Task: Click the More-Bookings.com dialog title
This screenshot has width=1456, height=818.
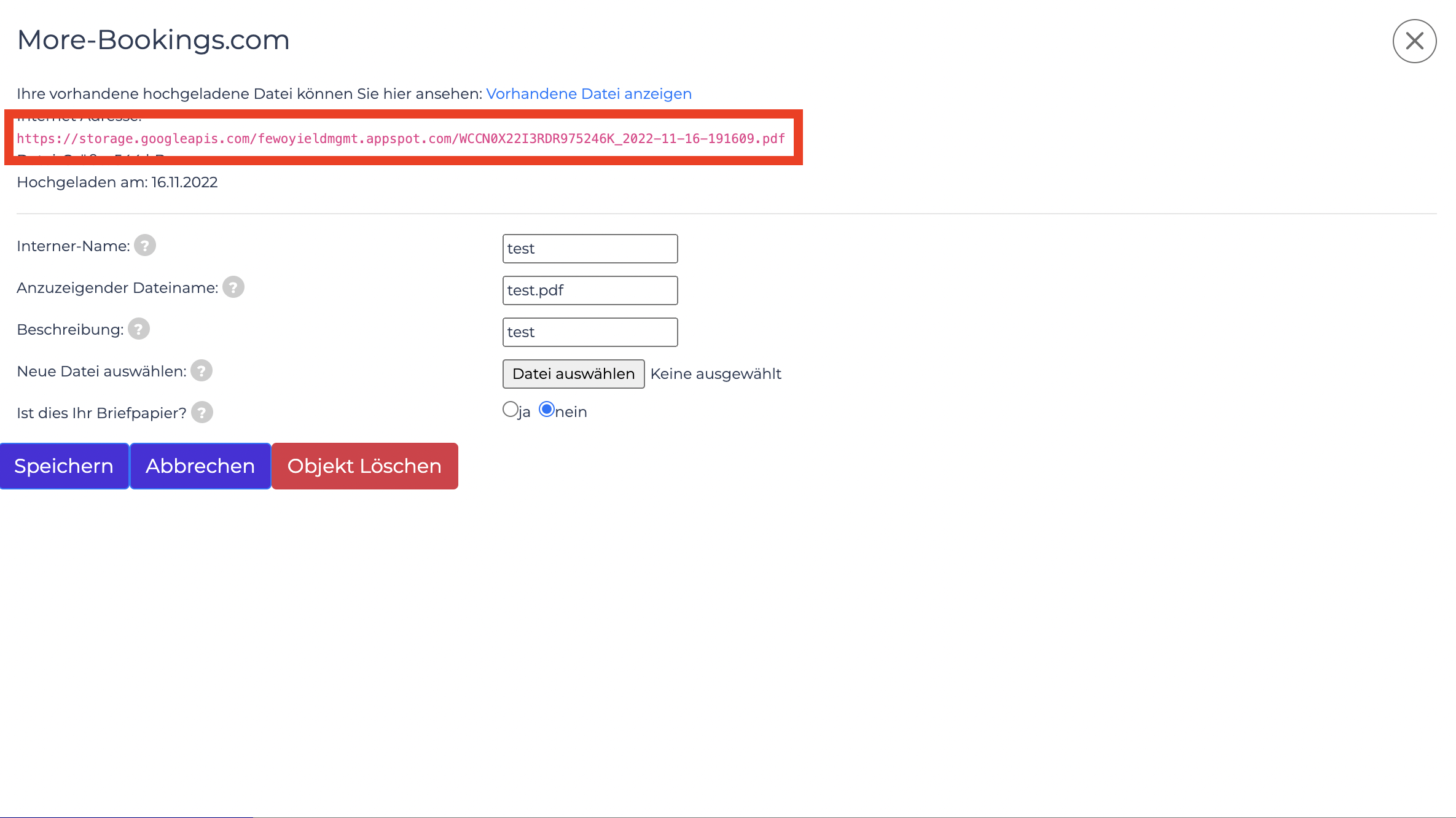Action: tap(154, 40)
